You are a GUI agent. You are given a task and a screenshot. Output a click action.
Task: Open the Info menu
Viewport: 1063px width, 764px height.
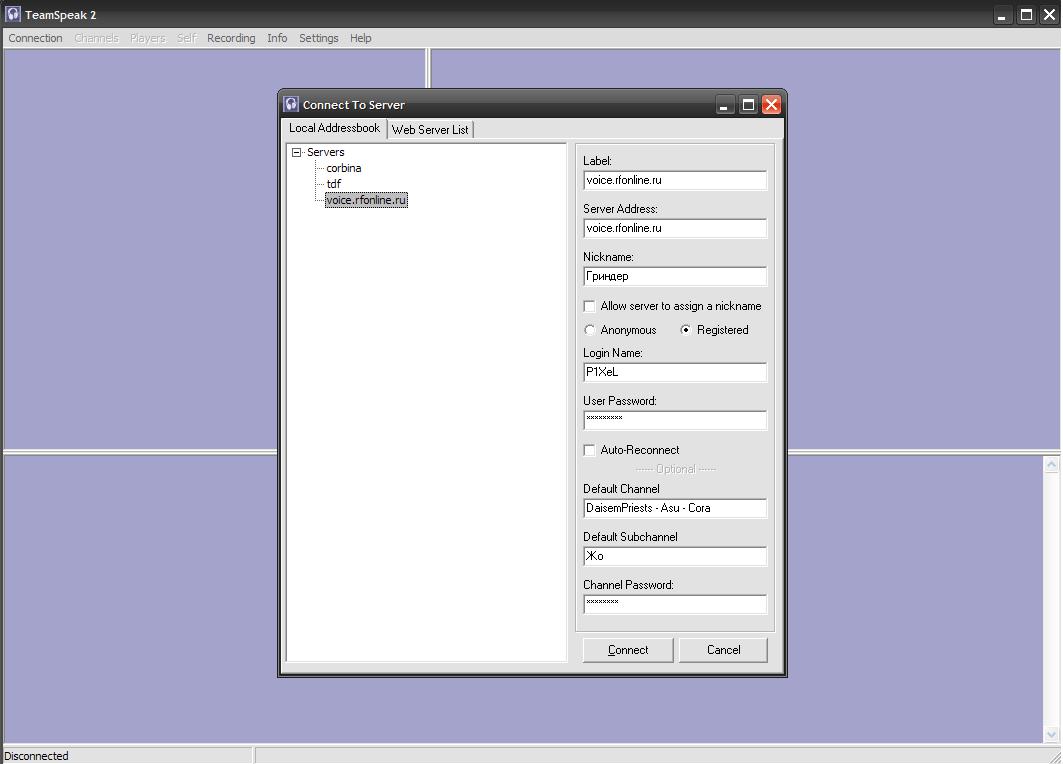(277, 38)
